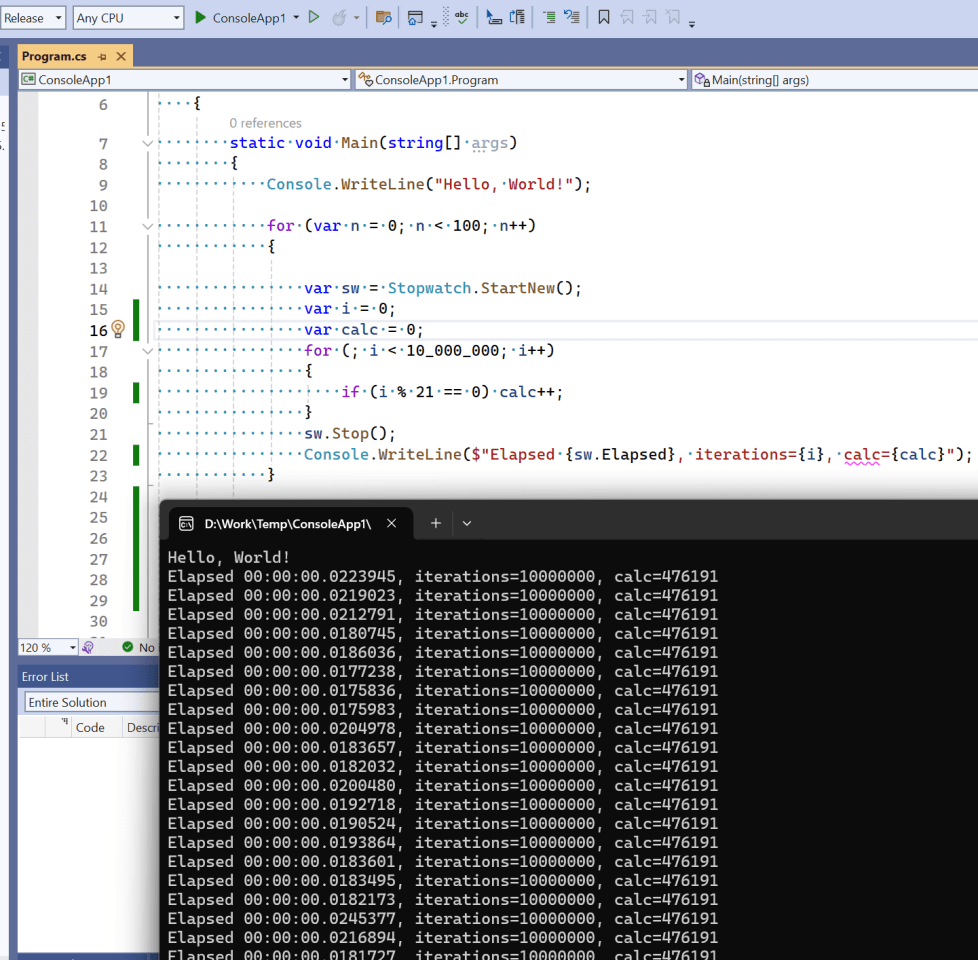Click the Hot Reload flame icon
Viewport: 978px width, 960px height.
click(x=339, y=18)
